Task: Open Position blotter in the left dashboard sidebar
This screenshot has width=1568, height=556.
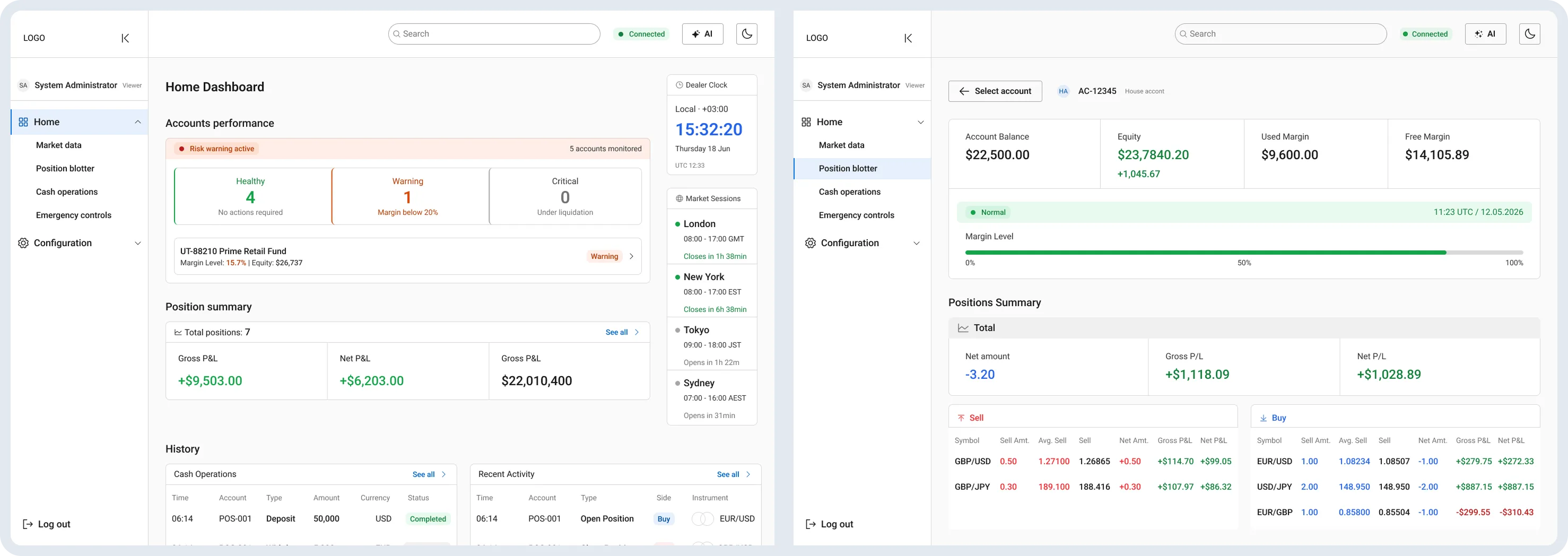Action: 65,169
